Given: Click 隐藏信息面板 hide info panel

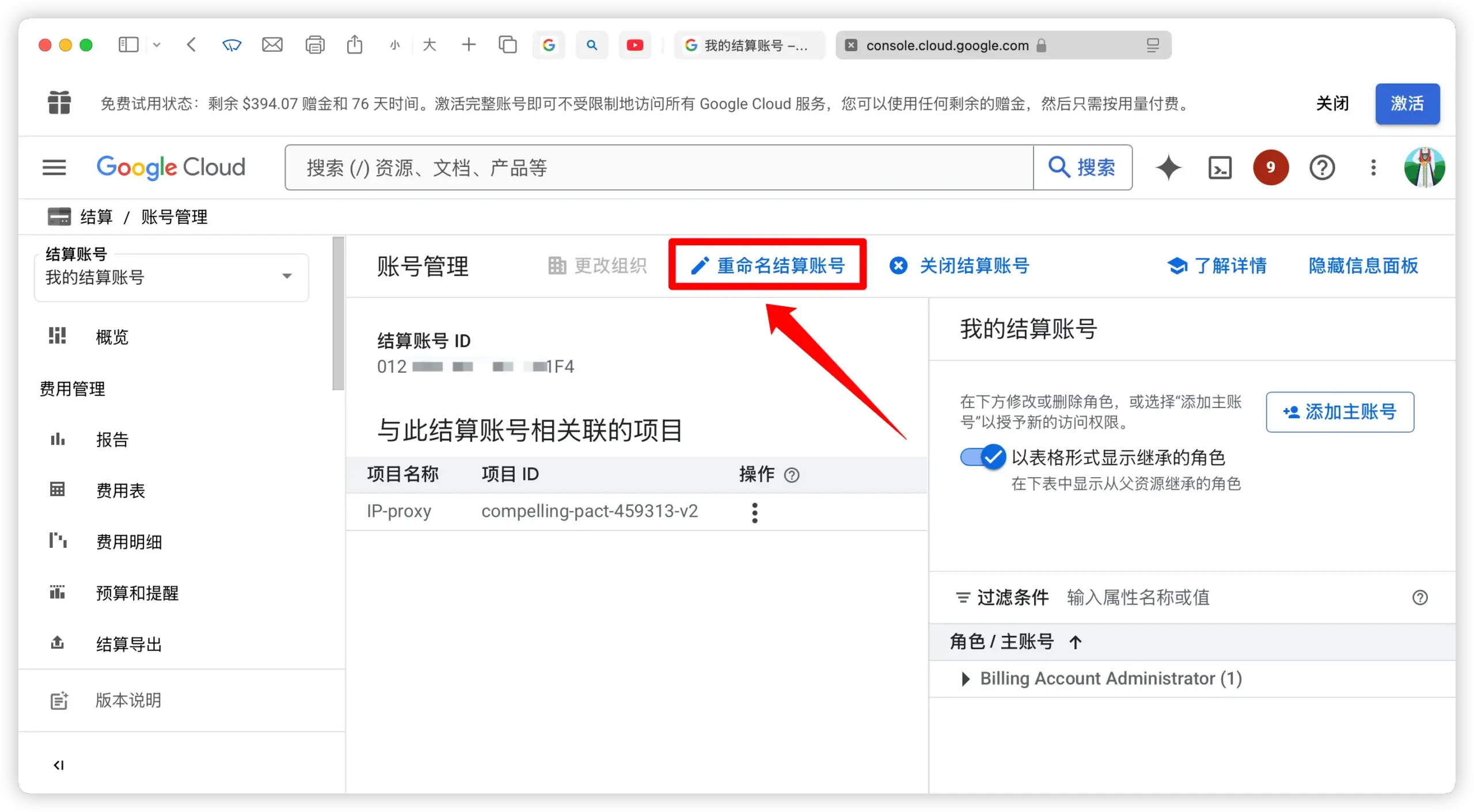Looking at the screenshot, I should click(1363, 265).
